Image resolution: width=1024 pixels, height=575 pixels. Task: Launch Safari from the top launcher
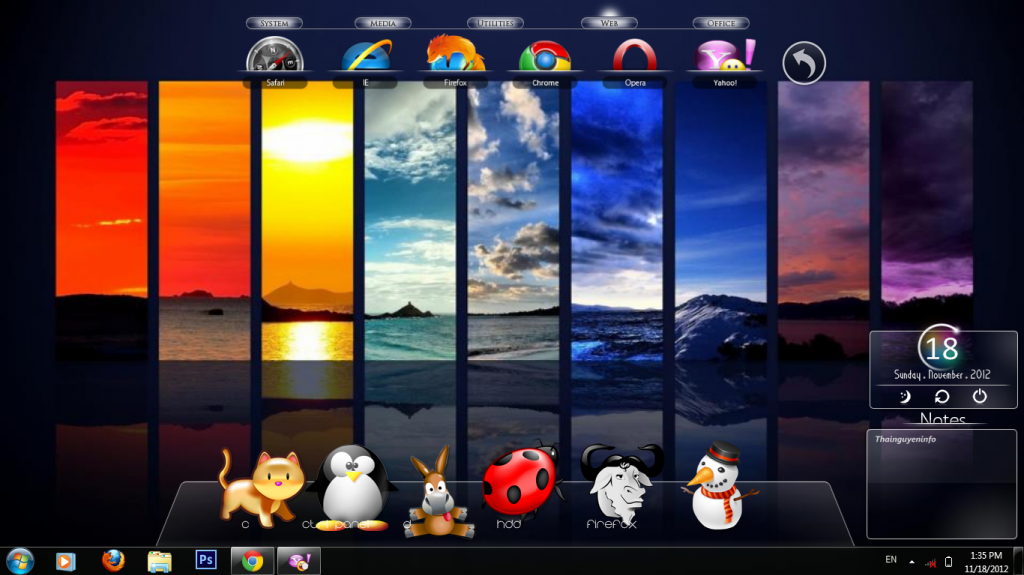click(275, 56)
